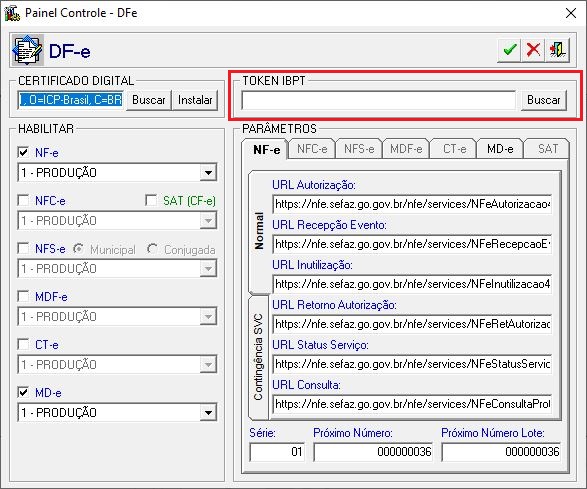Screen dimensions: 587x489
Task: Exit panel using the door icon
Action: tap(557, 50)
